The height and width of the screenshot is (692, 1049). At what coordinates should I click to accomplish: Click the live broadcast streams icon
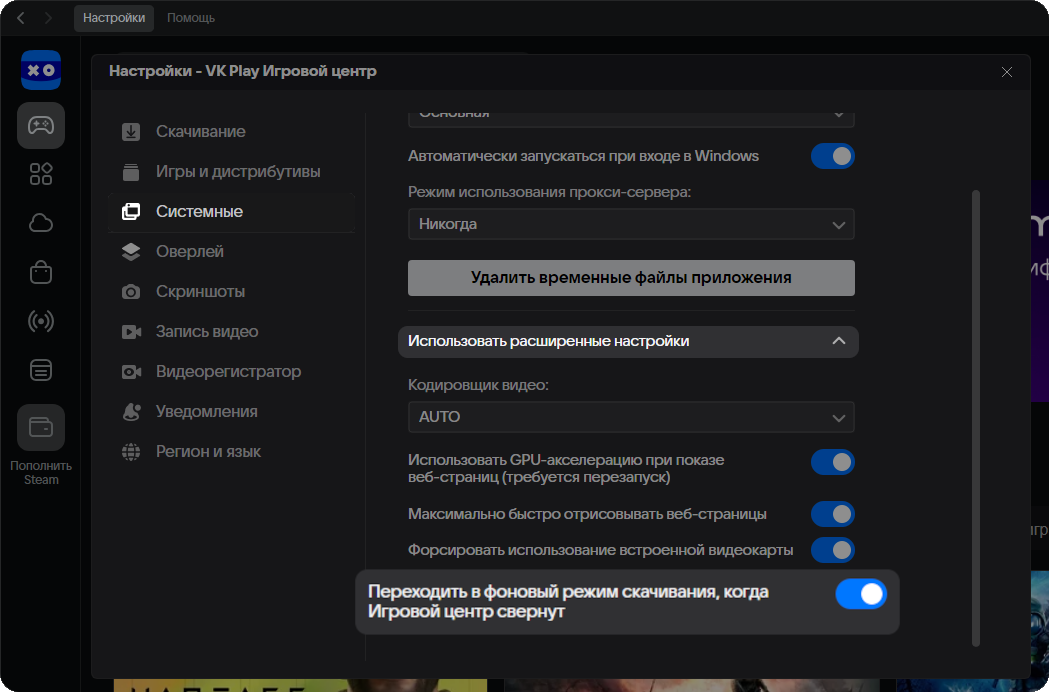pos(41,321)
